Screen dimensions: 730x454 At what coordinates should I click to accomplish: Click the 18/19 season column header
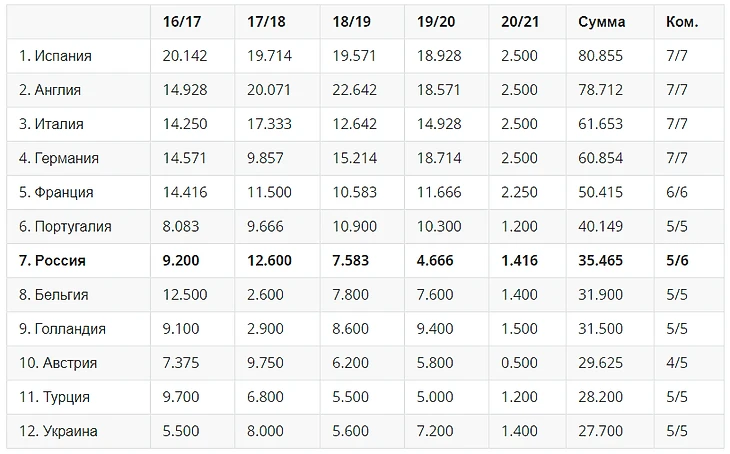tap(349, 21)
